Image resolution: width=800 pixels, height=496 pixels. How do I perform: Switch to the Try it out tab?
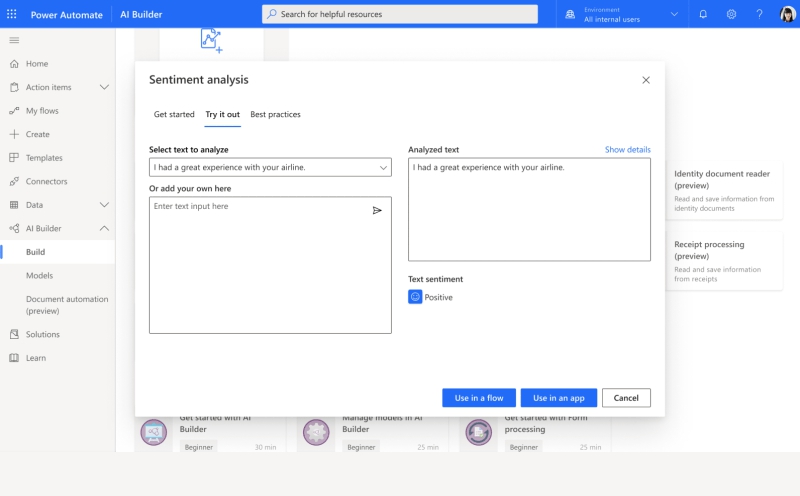pos(222,114)
